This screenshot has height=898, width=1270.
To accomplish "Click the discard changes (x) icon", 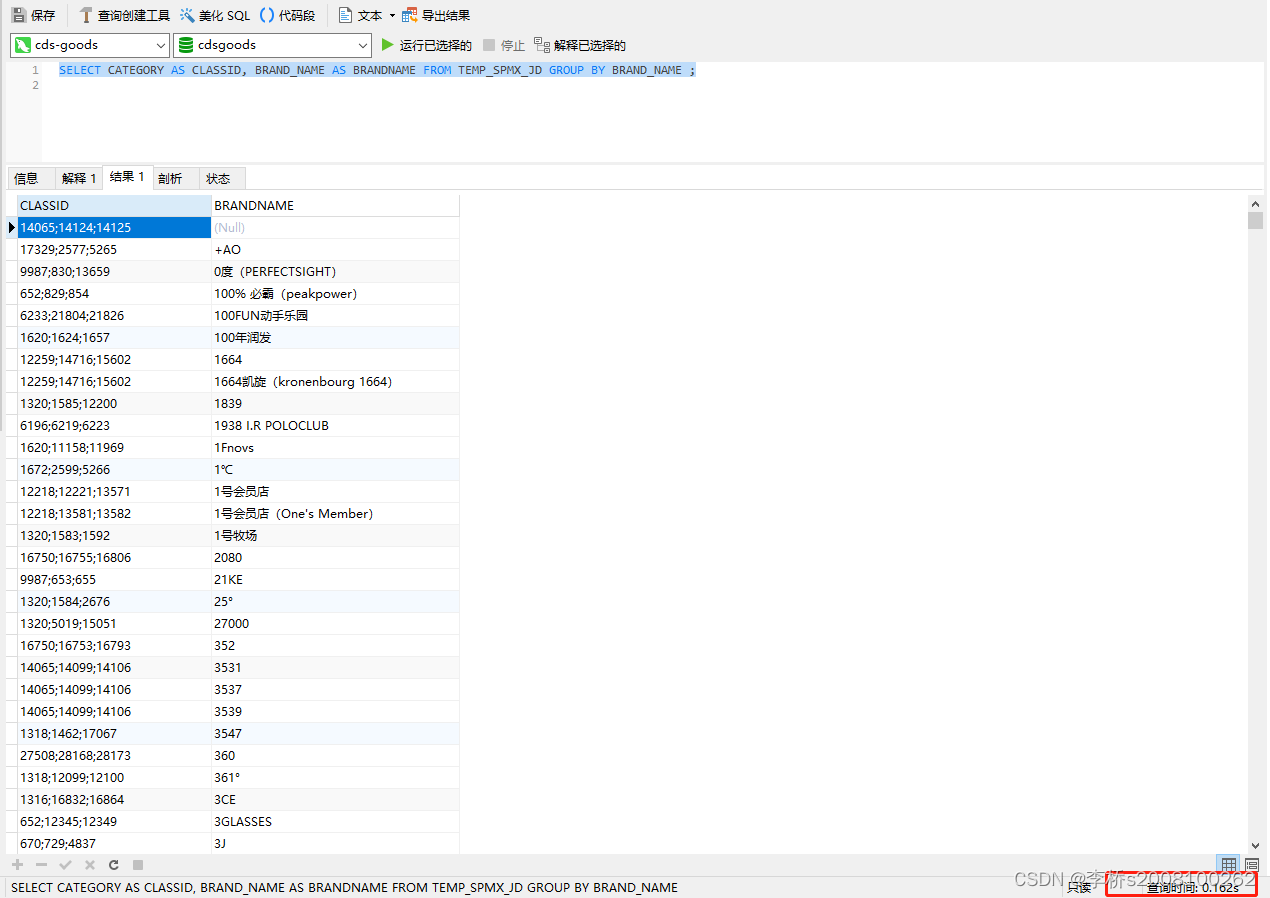I will 90,864.
